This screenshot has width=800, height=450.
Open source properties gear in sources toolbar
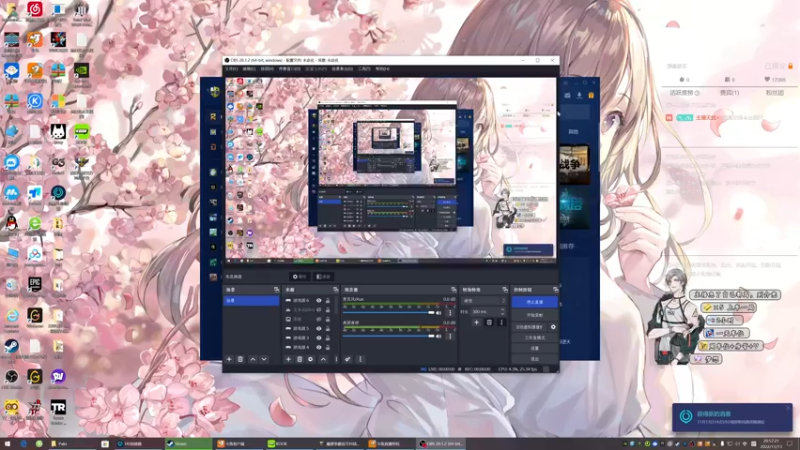pos(311,359)
